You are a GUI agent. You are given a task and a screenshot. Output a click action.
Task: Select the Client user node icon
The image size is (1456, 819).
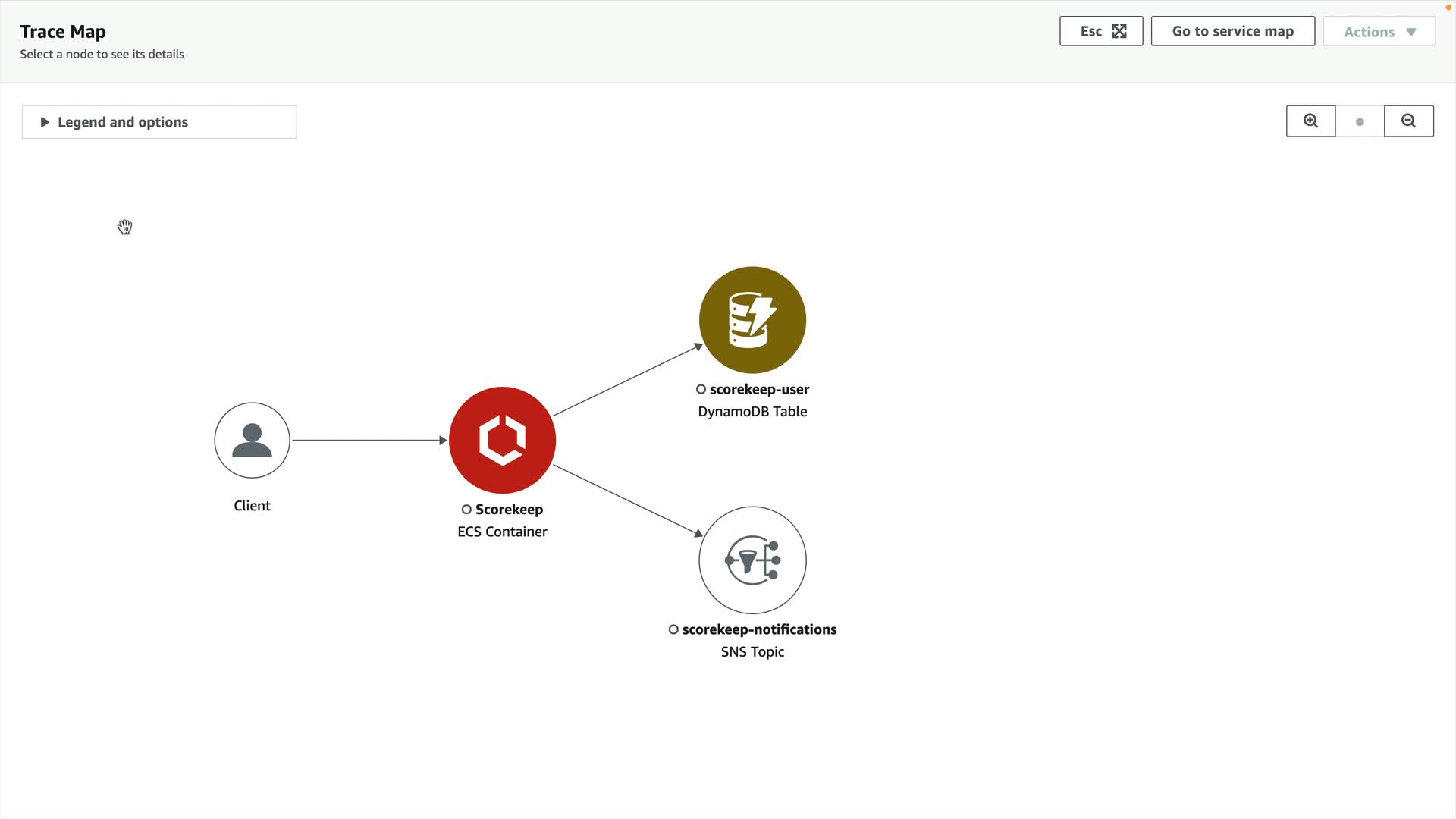coord(252,440)
